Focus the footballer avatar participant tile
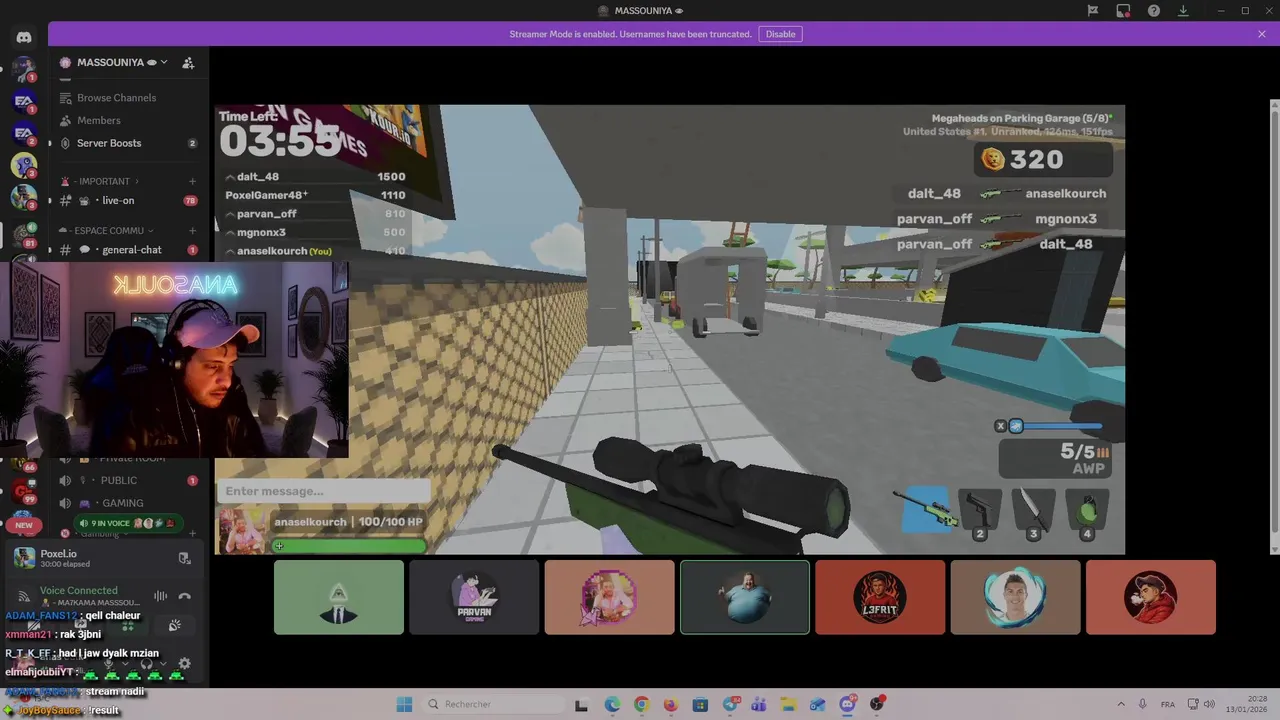1280x720 pixels. (1015, 597)
